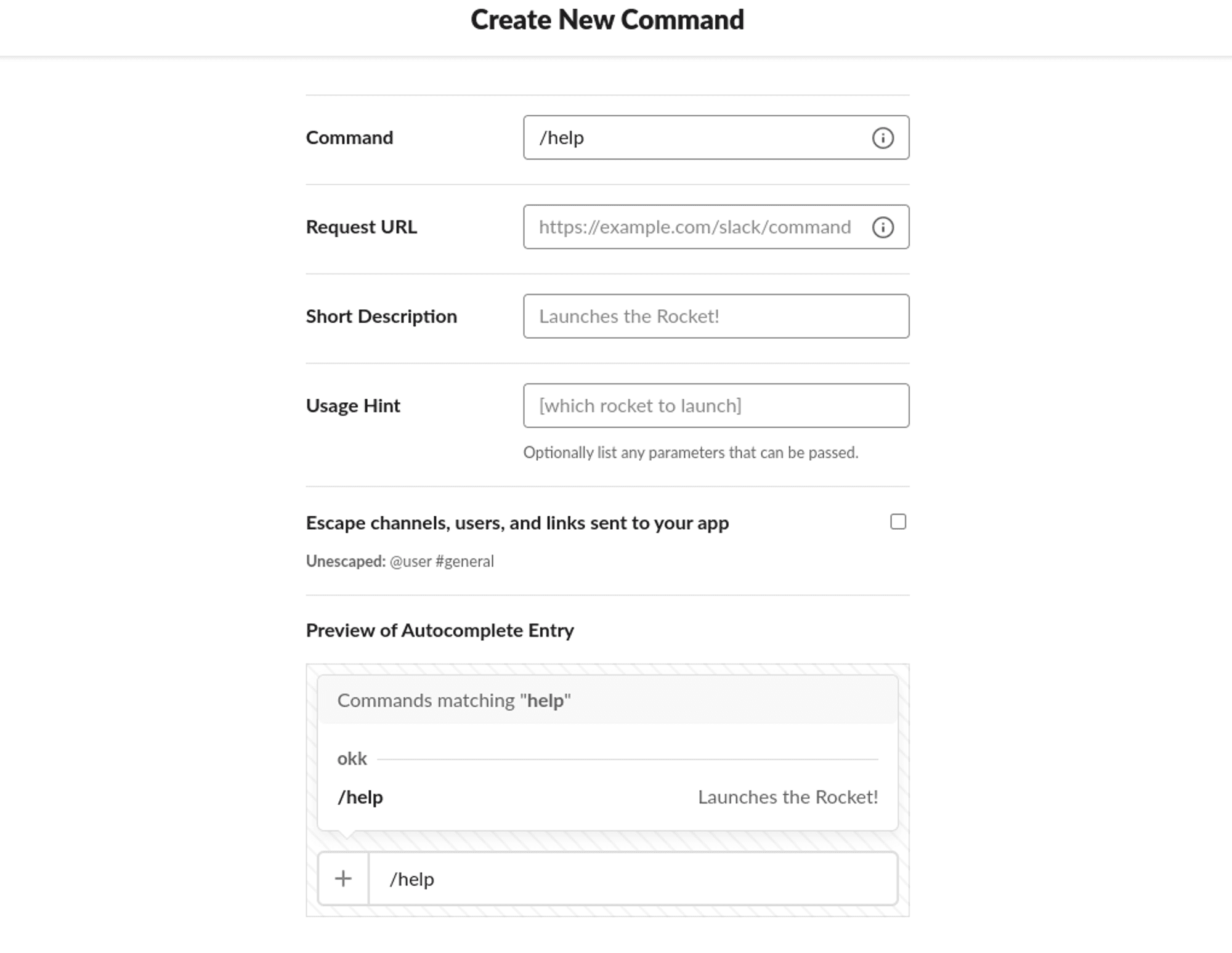
Task: Click the "Commands matching help" preview header
Action: click(x=454, y=700)
